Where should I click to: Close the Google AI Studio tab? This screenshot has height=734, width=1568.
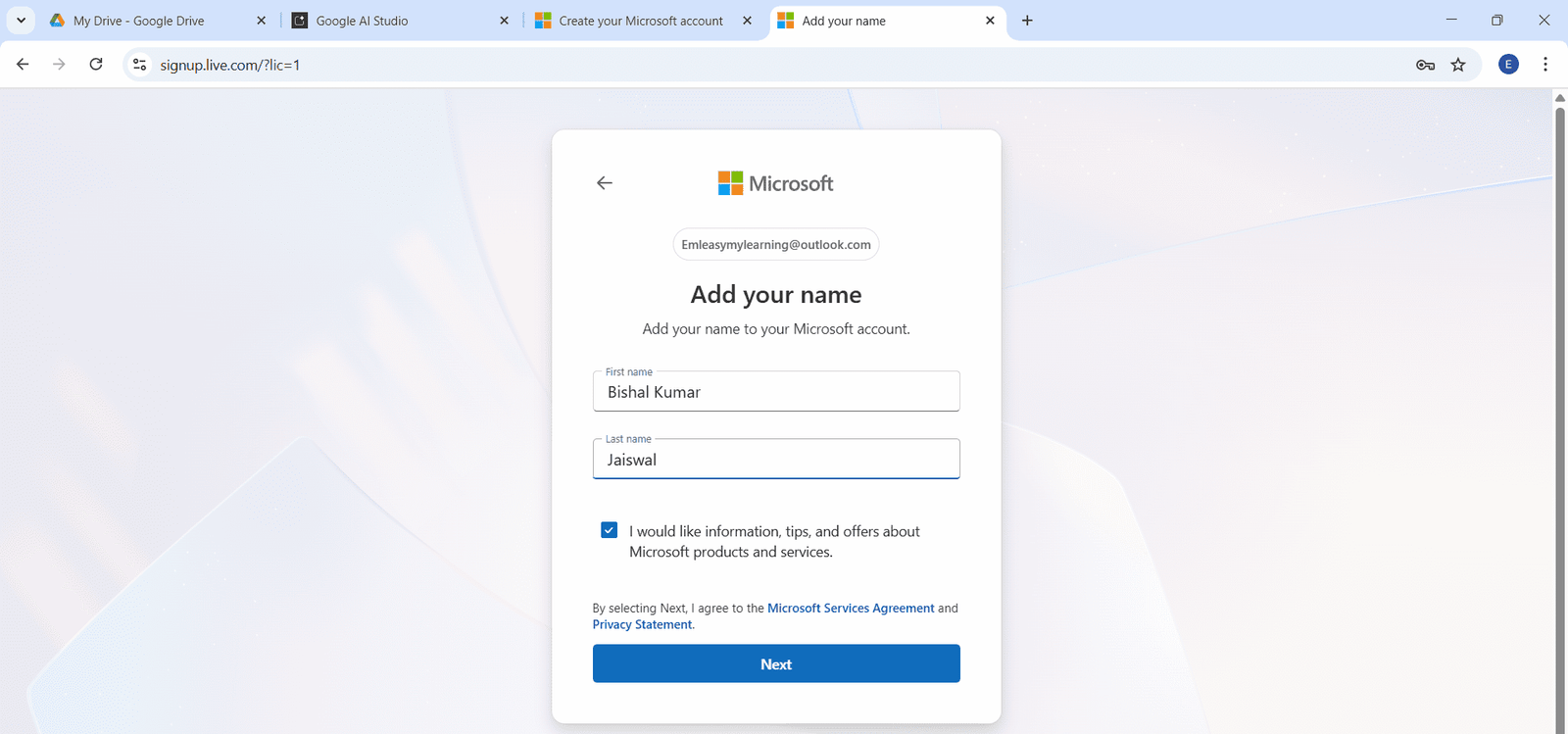tap(504, 21)
